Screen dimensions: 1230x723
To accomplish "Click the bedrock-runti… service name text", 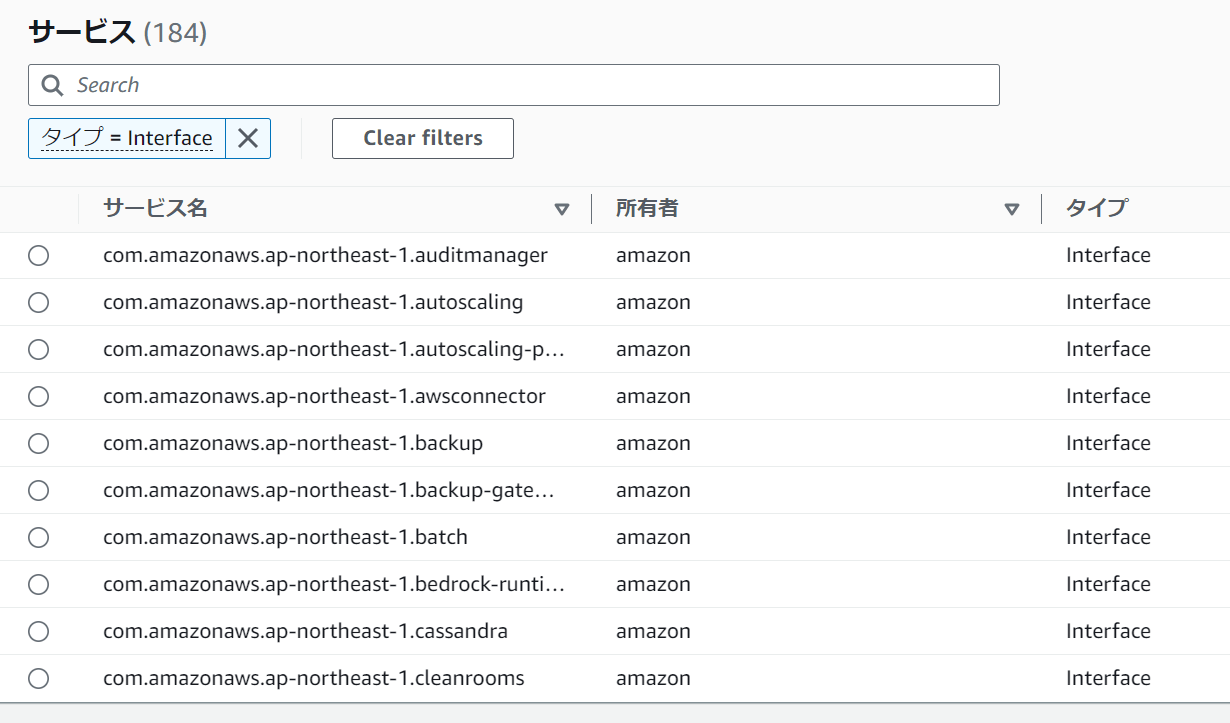I will 334,584.
